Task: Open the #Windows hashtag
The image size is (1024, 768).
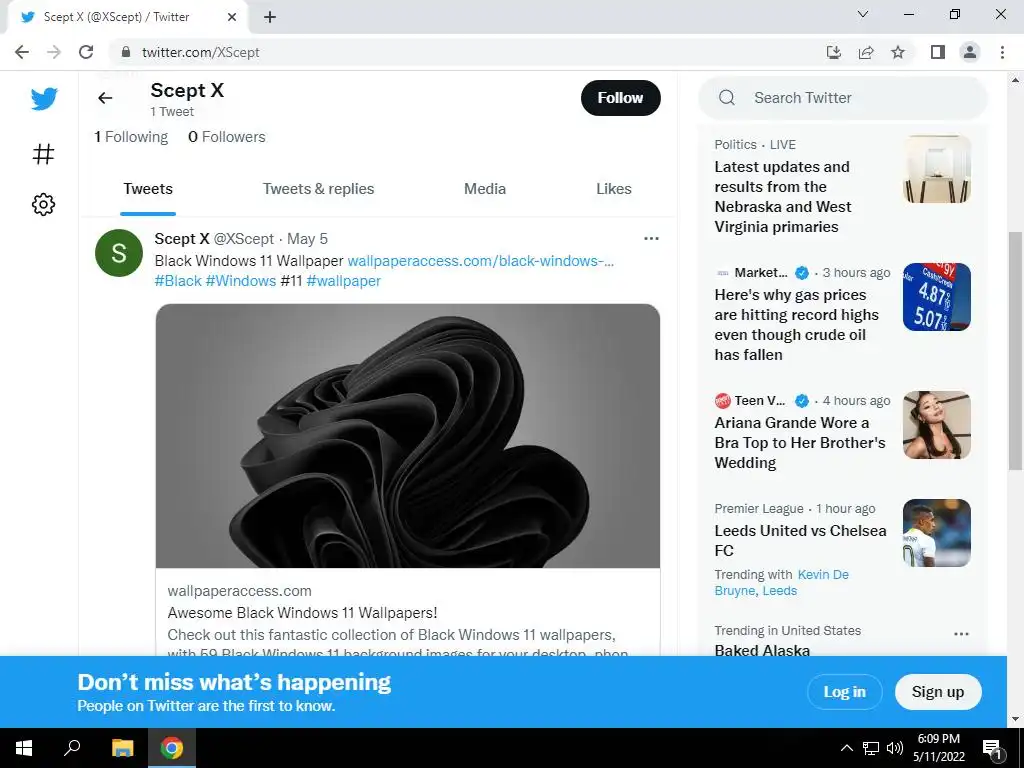Action: tap(241, 281)
